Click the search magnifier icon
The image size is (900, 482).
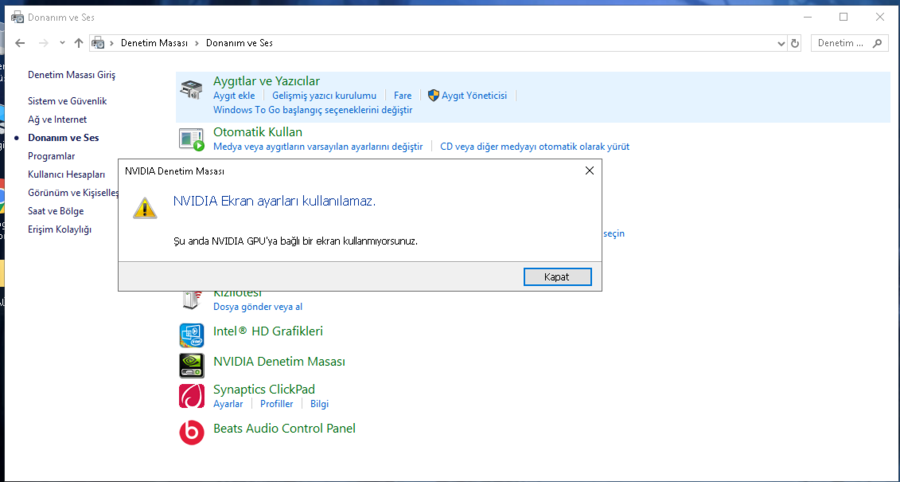(877, 43)
